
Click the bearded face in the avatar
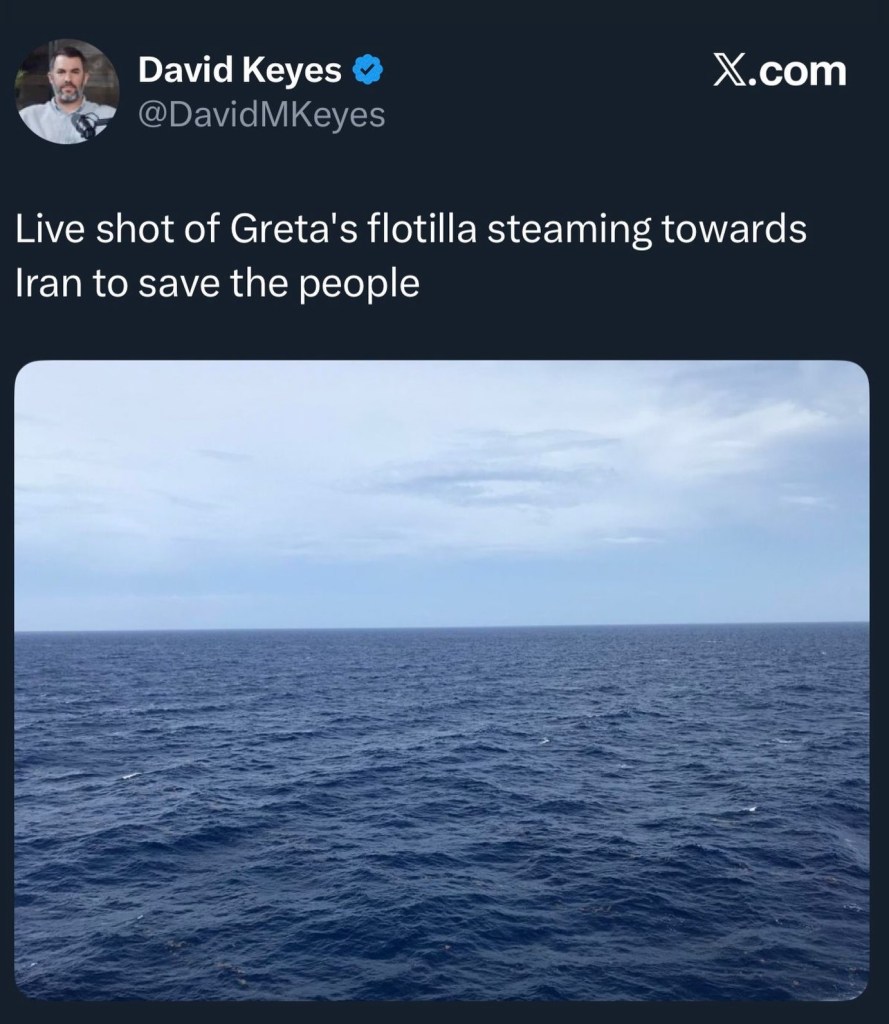pos(68,79)
